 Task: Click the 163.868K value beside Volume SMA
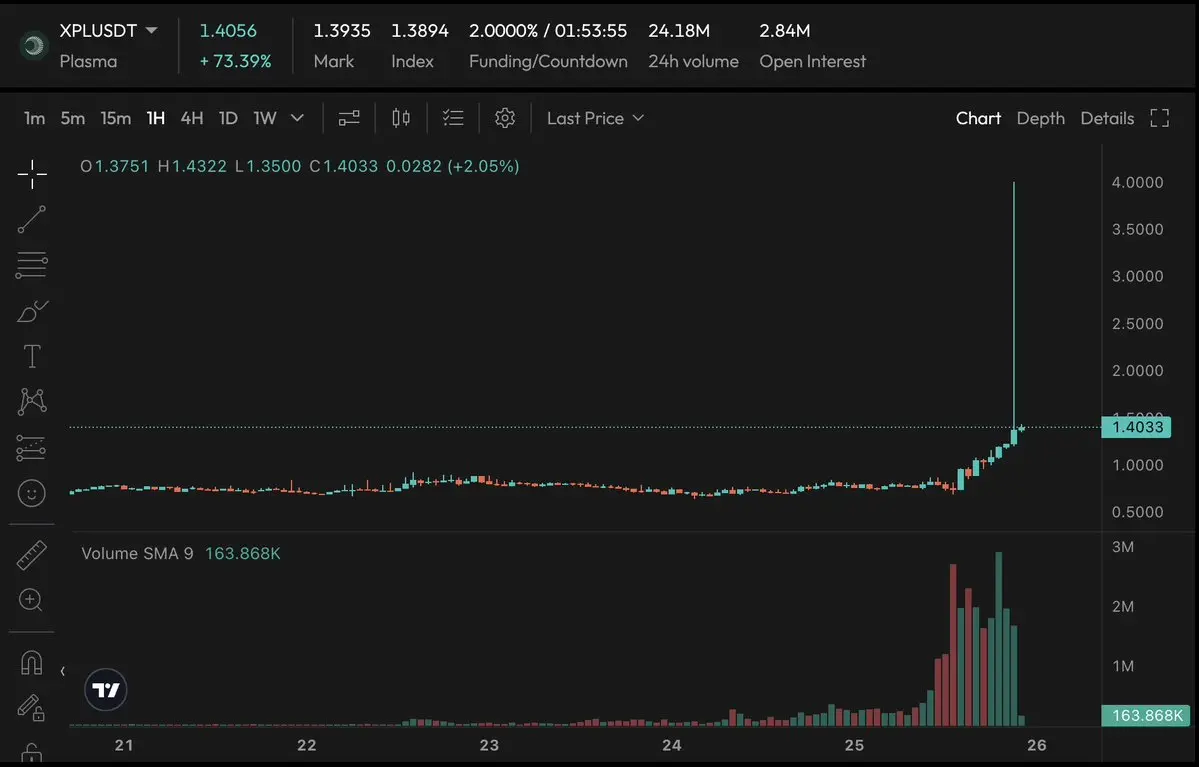tap(242, 553)
